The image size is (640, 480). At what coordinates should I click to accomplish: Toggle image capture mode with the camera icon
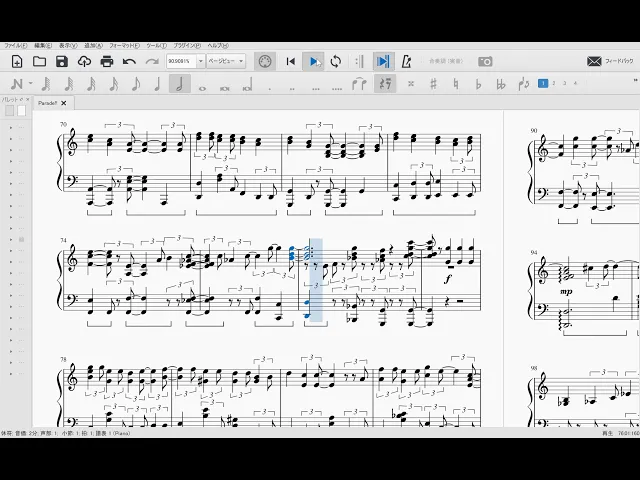(x=485, y=62)
